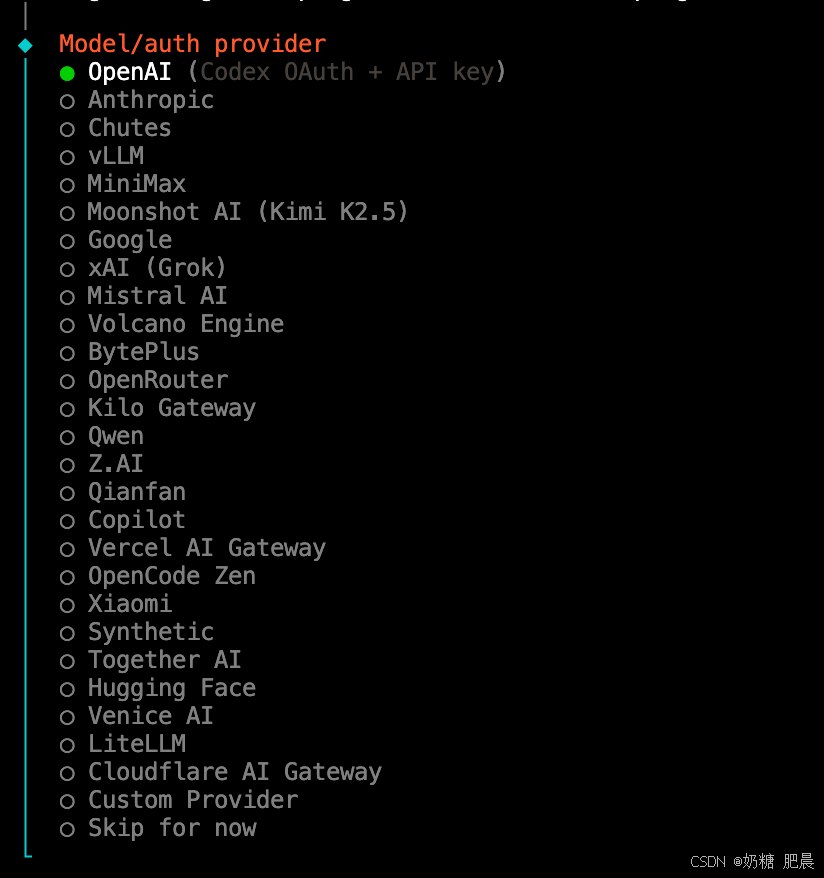Pick Hugging Face provider
The width and height of the screenshot is (824, 878).
pyautogui.click(x=158, y=688)
